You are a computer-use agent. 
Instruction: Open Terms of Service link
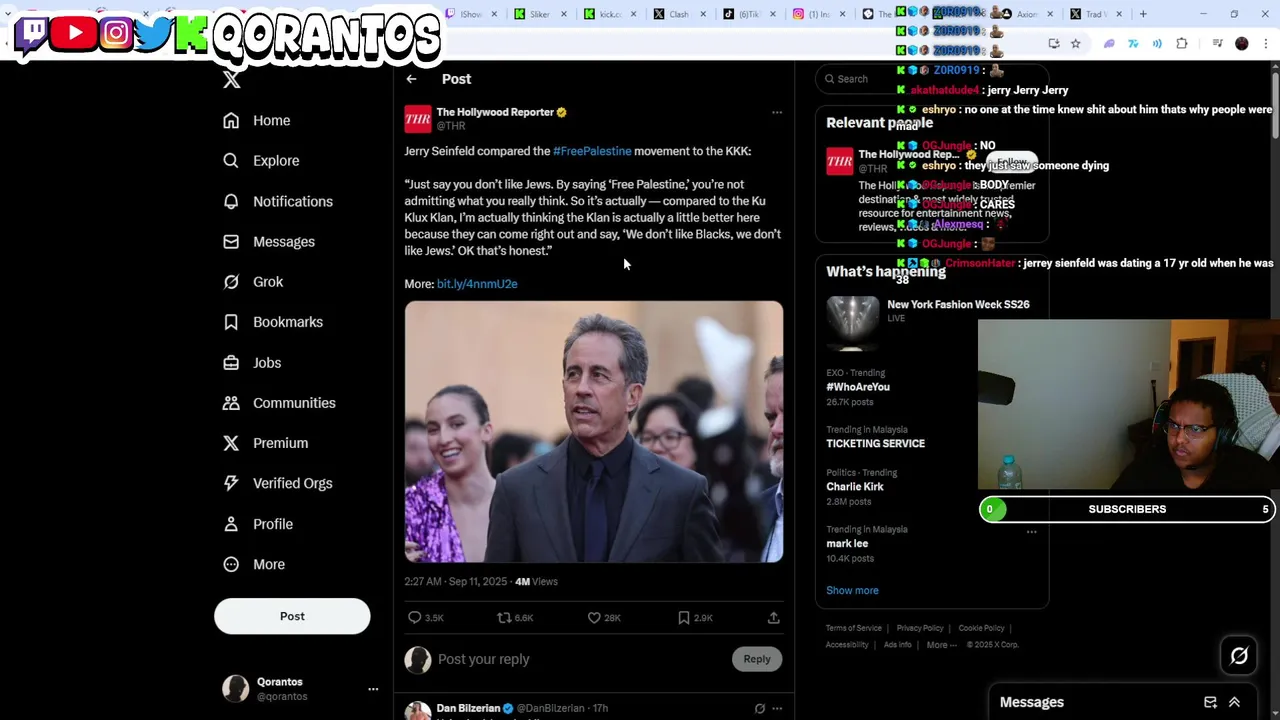(854, 628)
